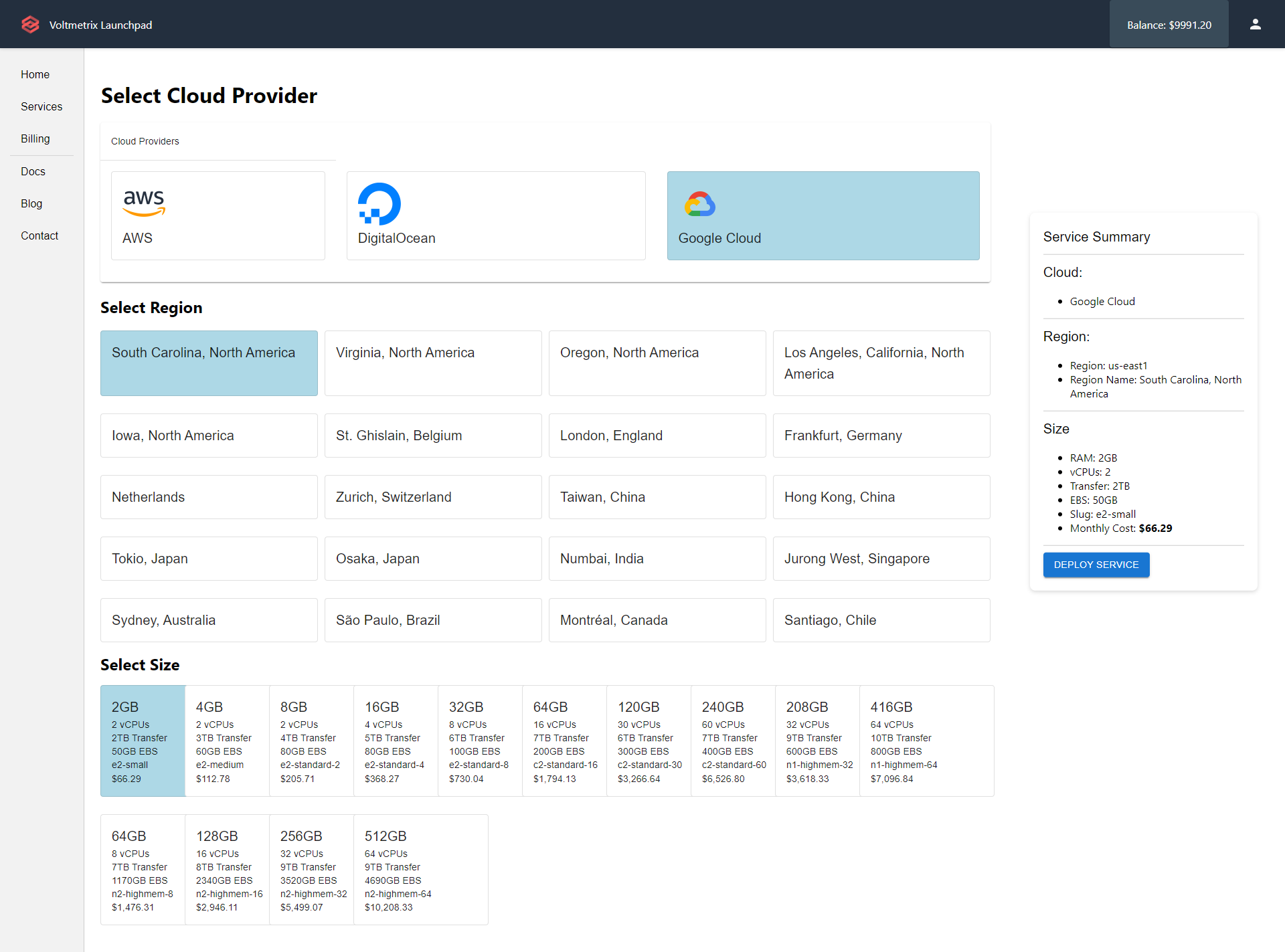Select the 64GB c2-standard-16 size
This screenshot has height=952, width=1285.
pos(564,741)
